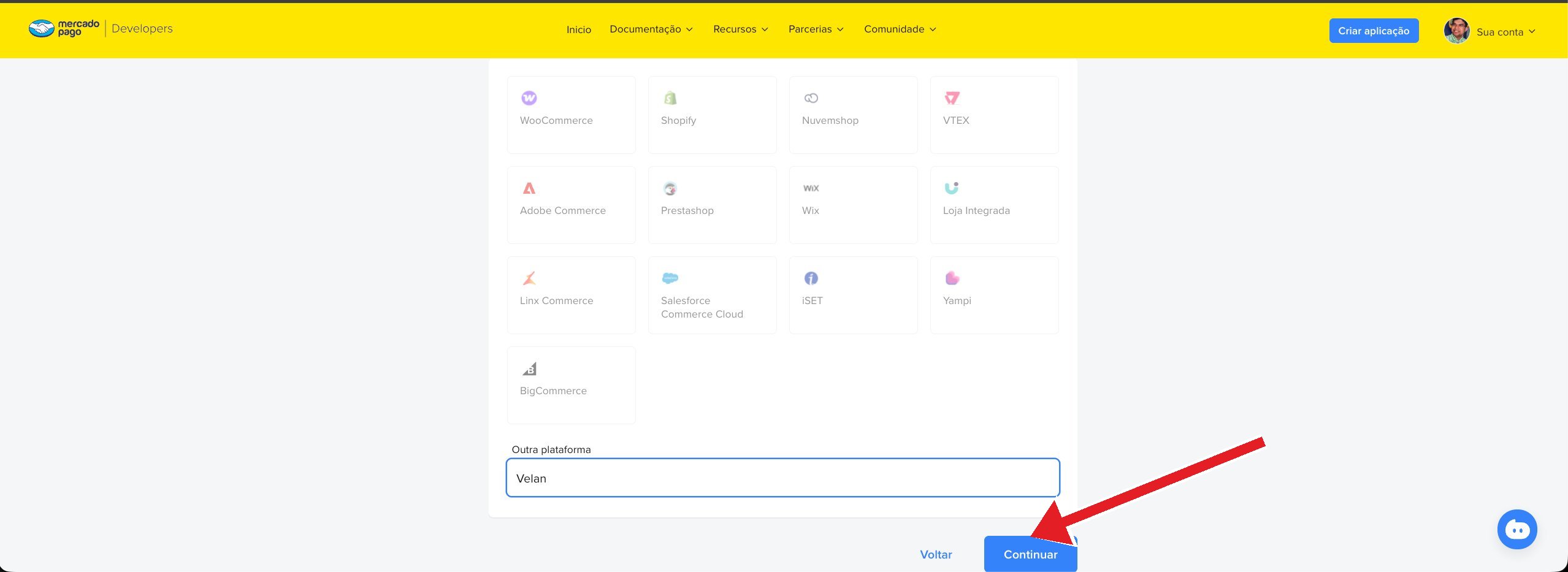
Task: Go back with the Voltar link
Action: coord(936,554)
